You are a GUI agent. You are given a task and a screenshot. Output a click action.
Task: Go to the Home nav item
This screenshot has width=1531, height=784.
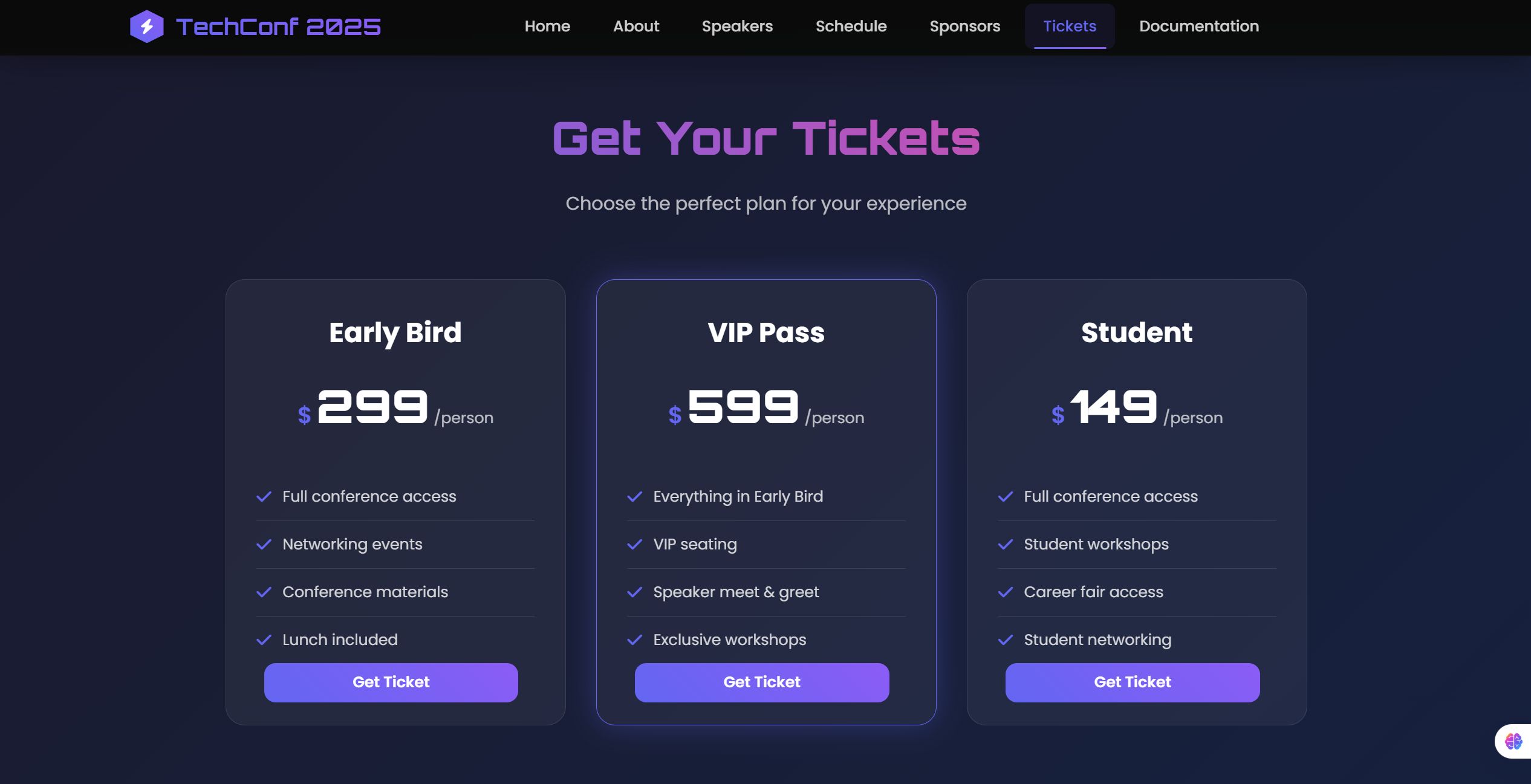pyautogui.click(x=547, y=27)
